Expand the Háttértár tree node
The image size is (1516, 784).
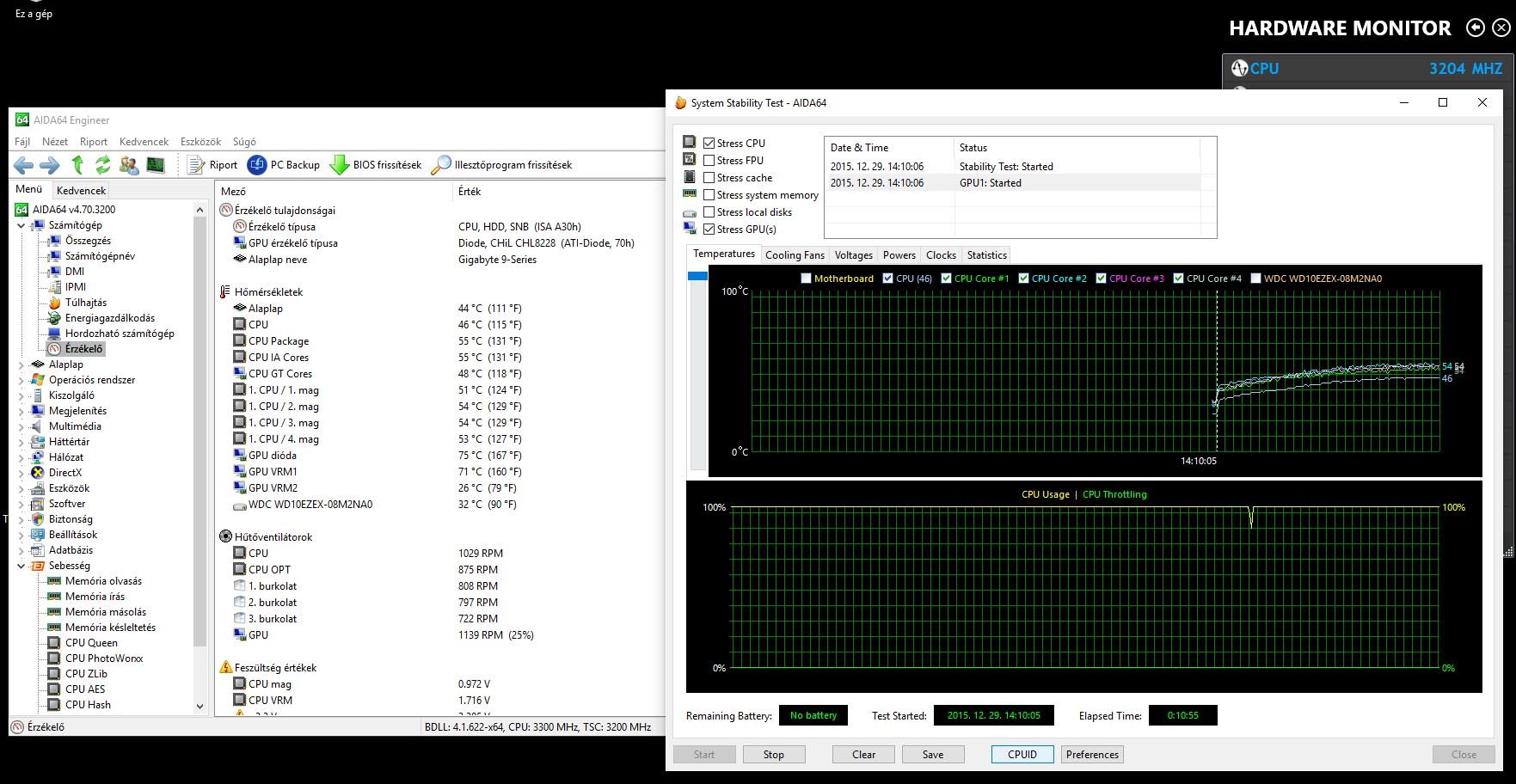[21, 442]
